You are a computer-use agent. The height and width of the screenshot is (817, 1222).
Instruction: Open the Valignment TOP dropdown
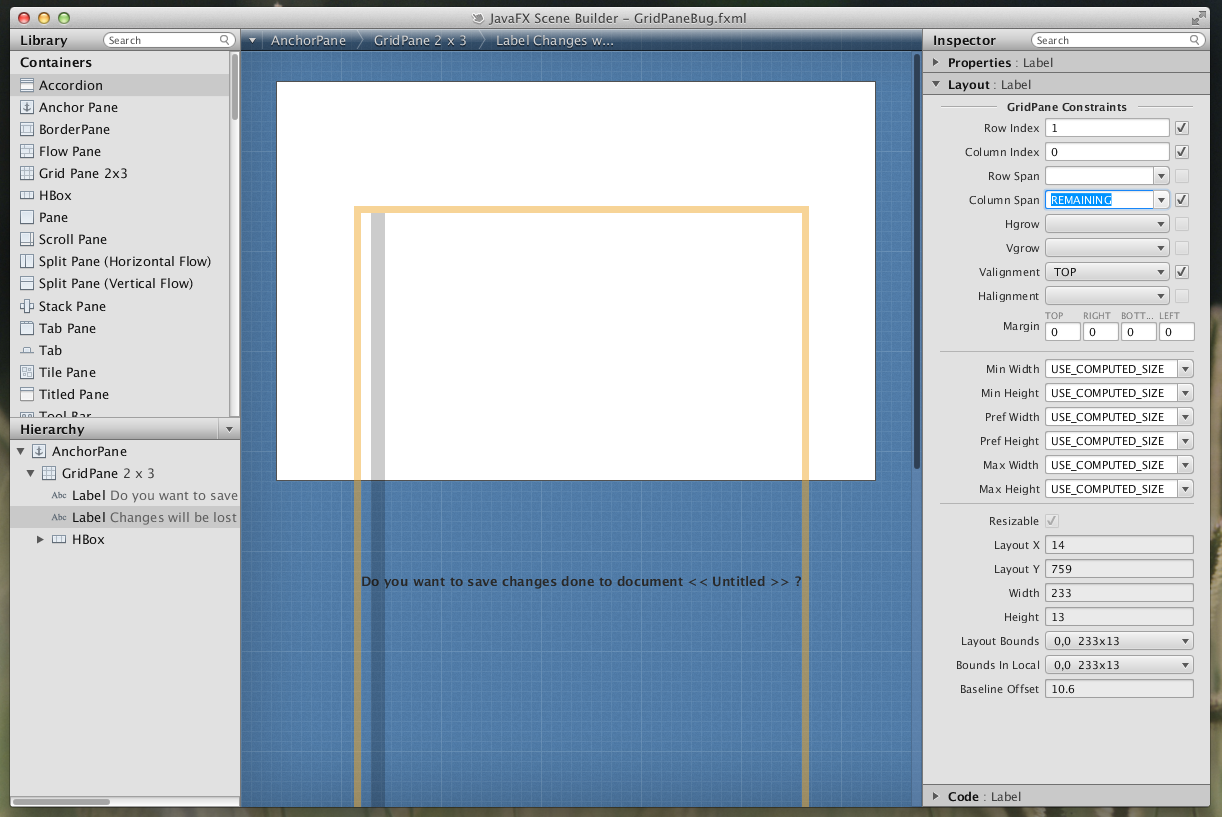[1107, 272]
